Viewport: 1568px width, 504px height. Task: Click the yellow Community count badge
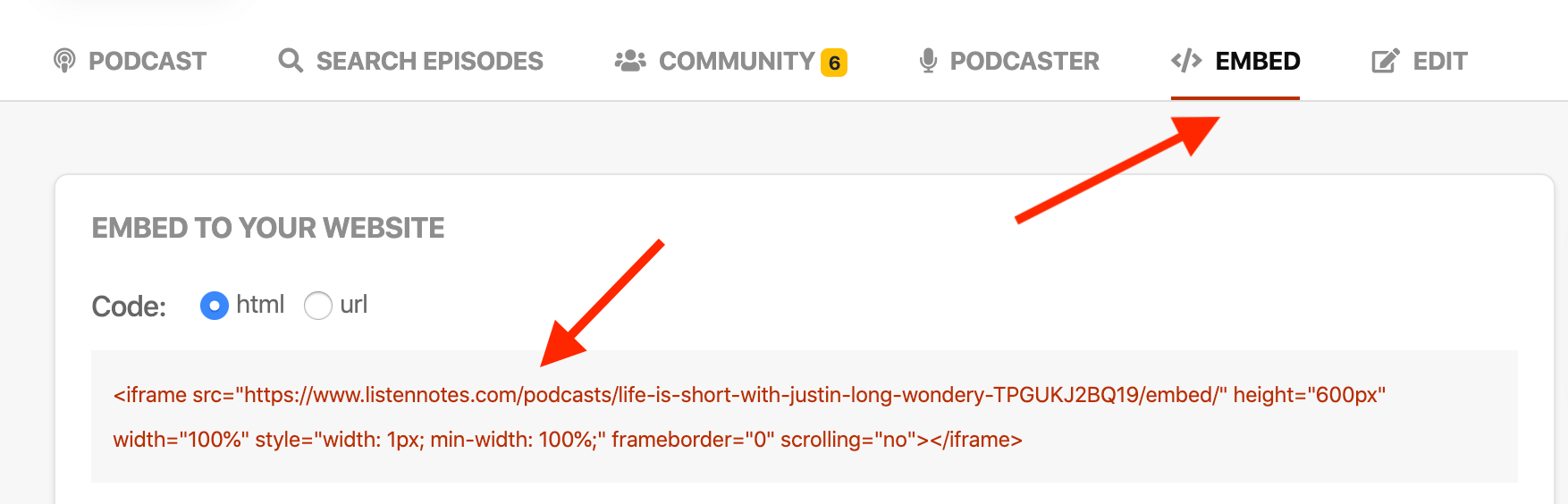(834, 63)
